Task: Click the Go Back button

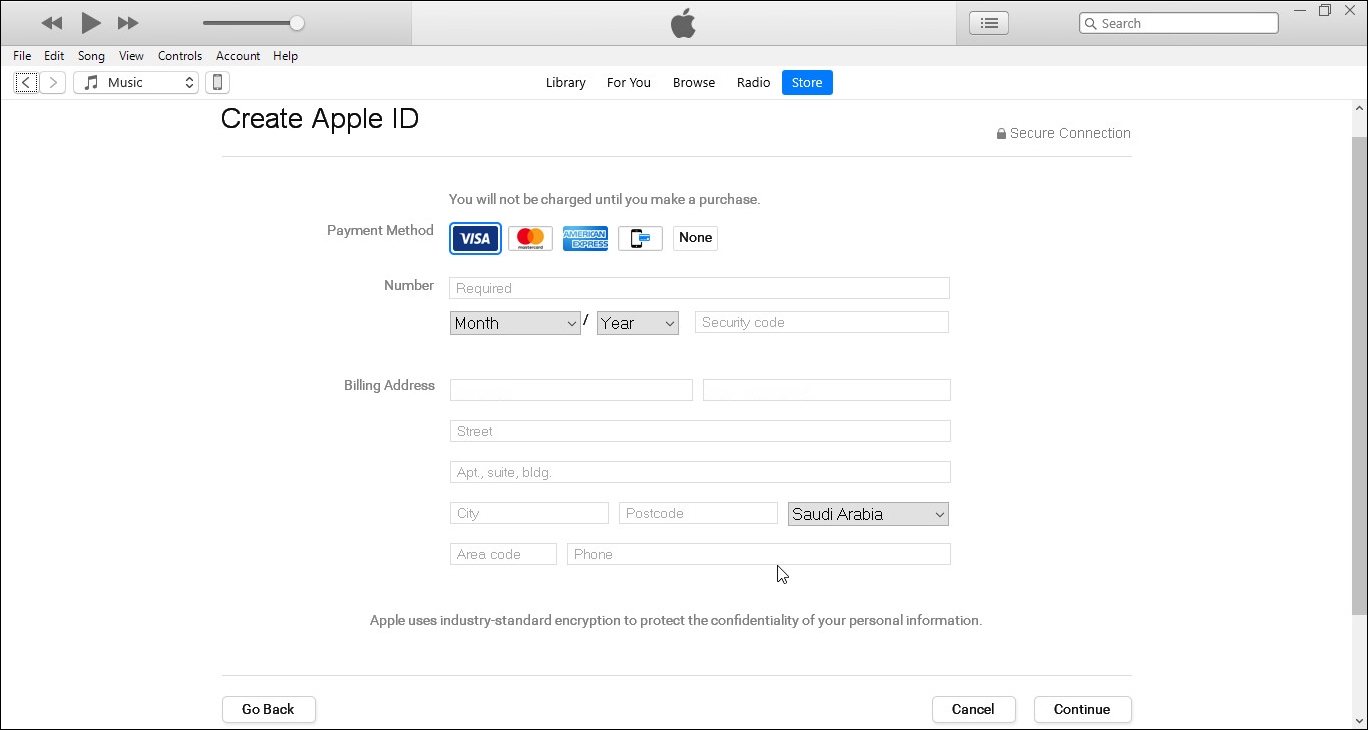Action: tap(268, 709)
